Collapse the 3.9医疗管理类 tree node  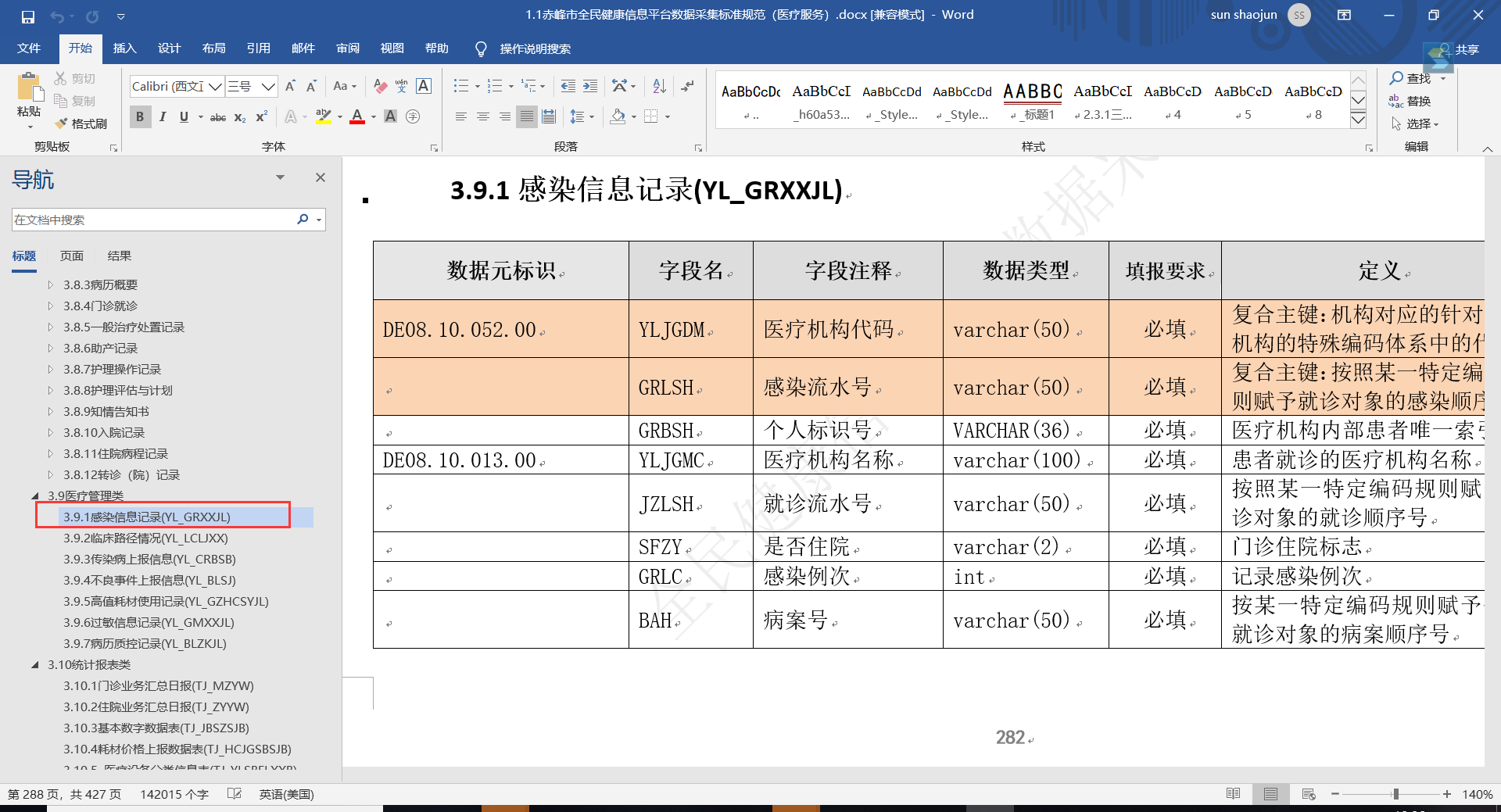35,496
